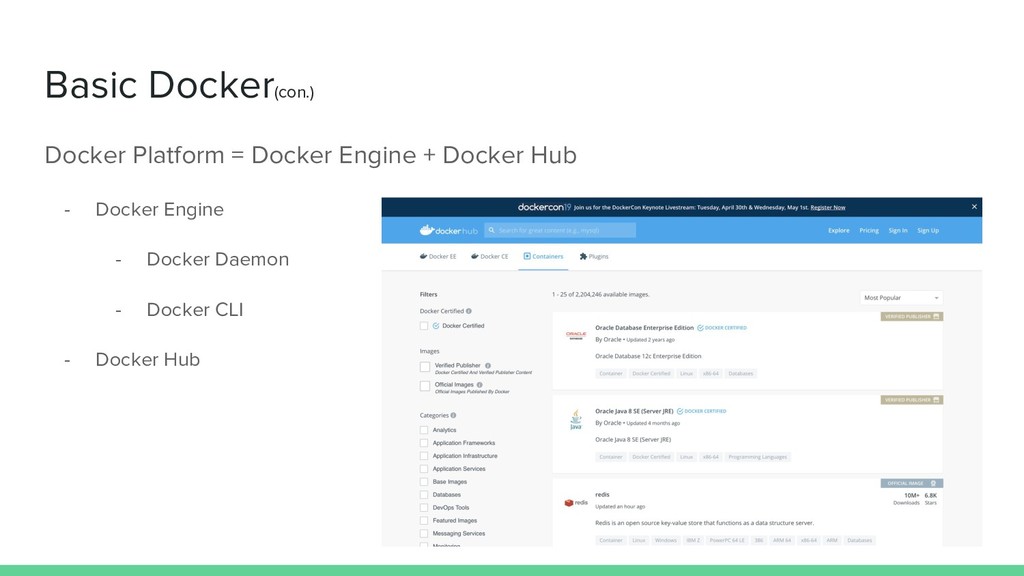
Task: Click the Sign Up link
Action: click(928, 231)
